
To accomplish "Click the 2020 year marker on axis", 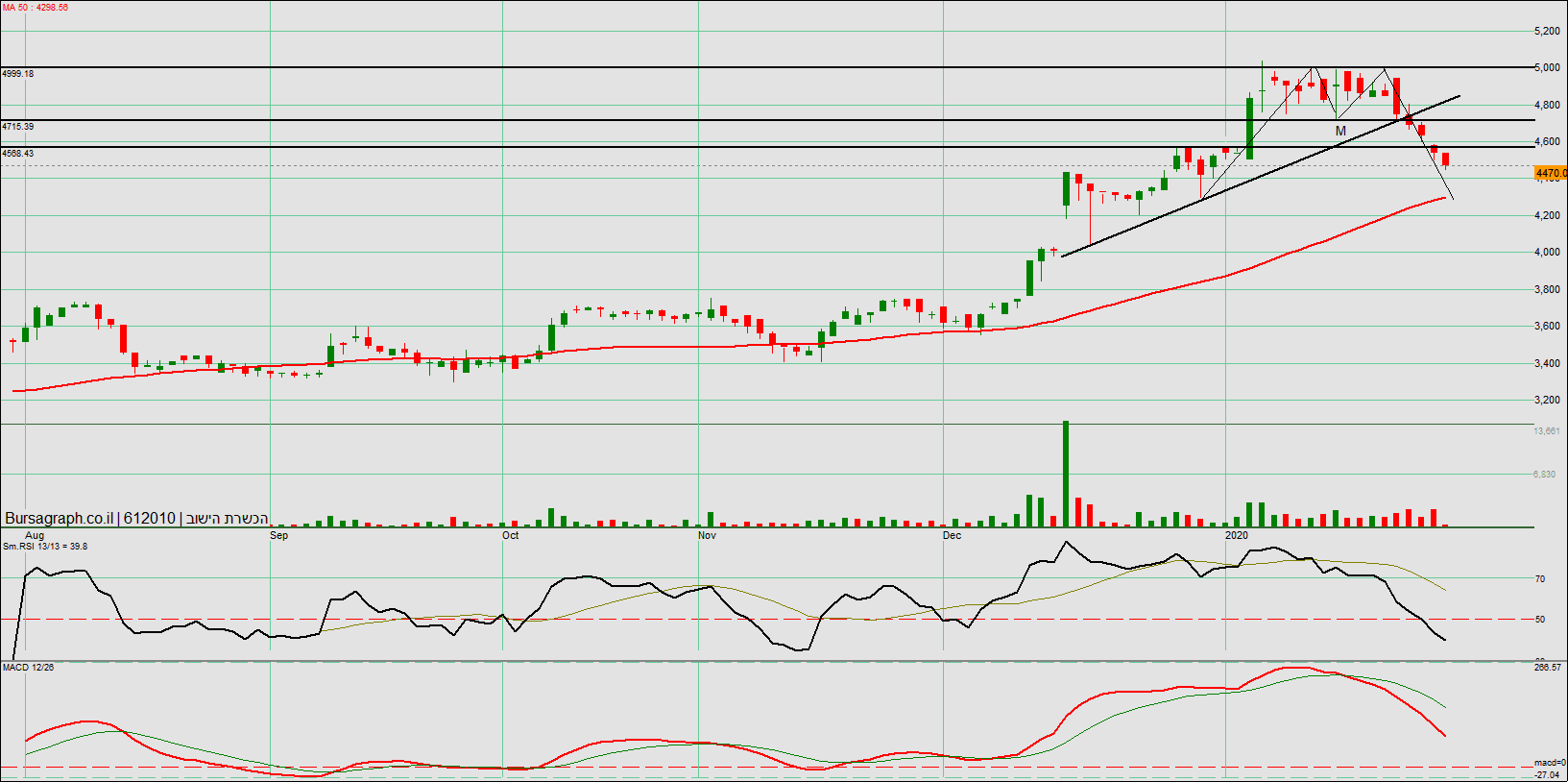I will pyautogui.click(x=1237, y=535).
